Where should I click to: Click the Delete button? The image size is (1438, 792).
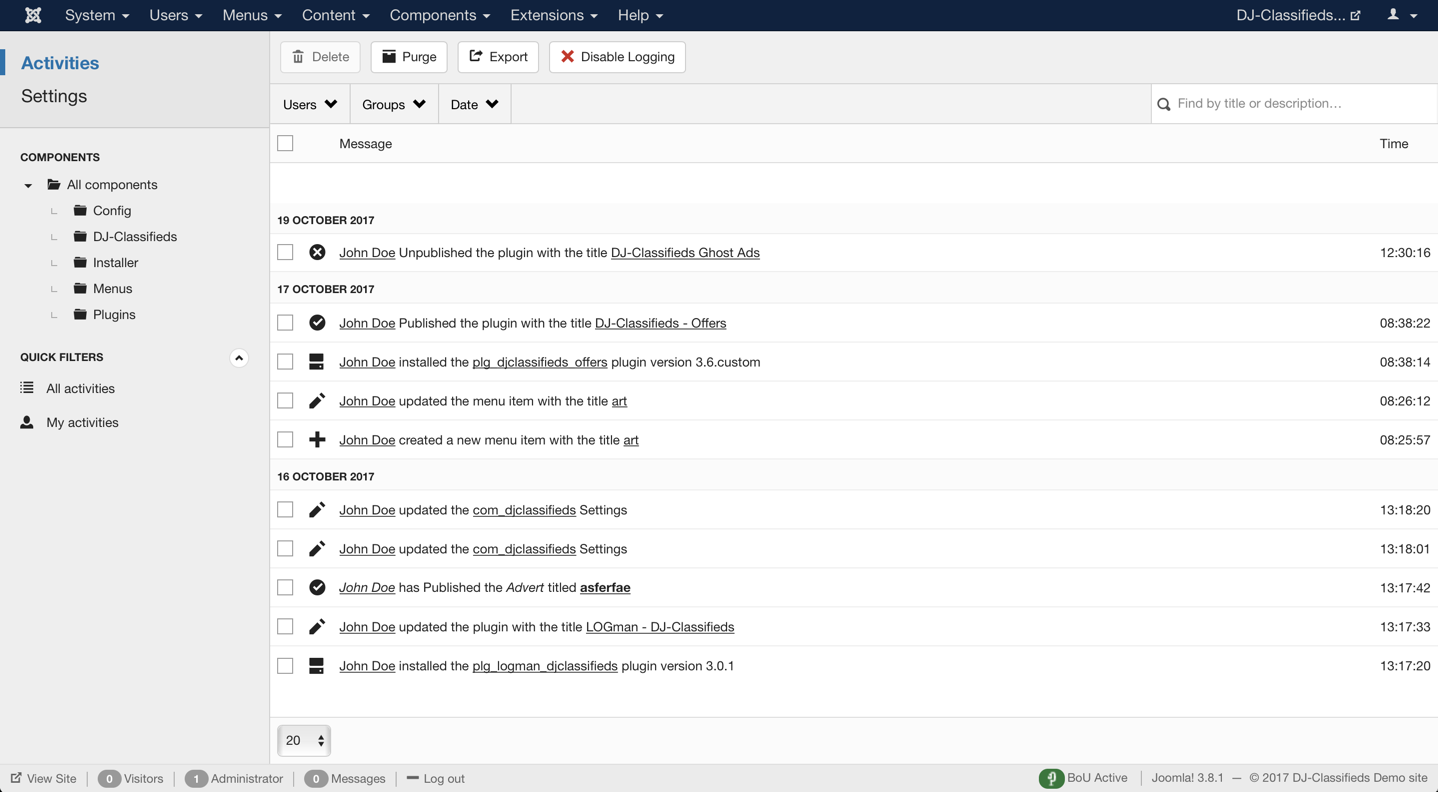point(320,57)
